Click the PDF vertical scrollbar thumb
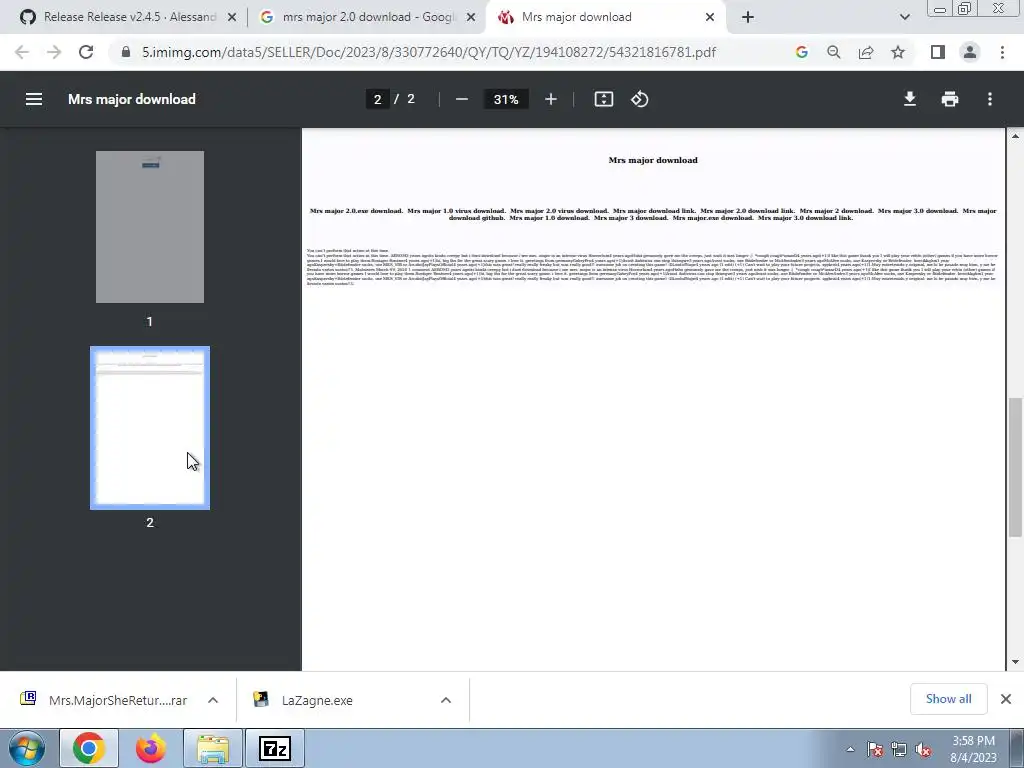Image resolution: width=1024 pixels, height=768 pixels. (1015, 466)
